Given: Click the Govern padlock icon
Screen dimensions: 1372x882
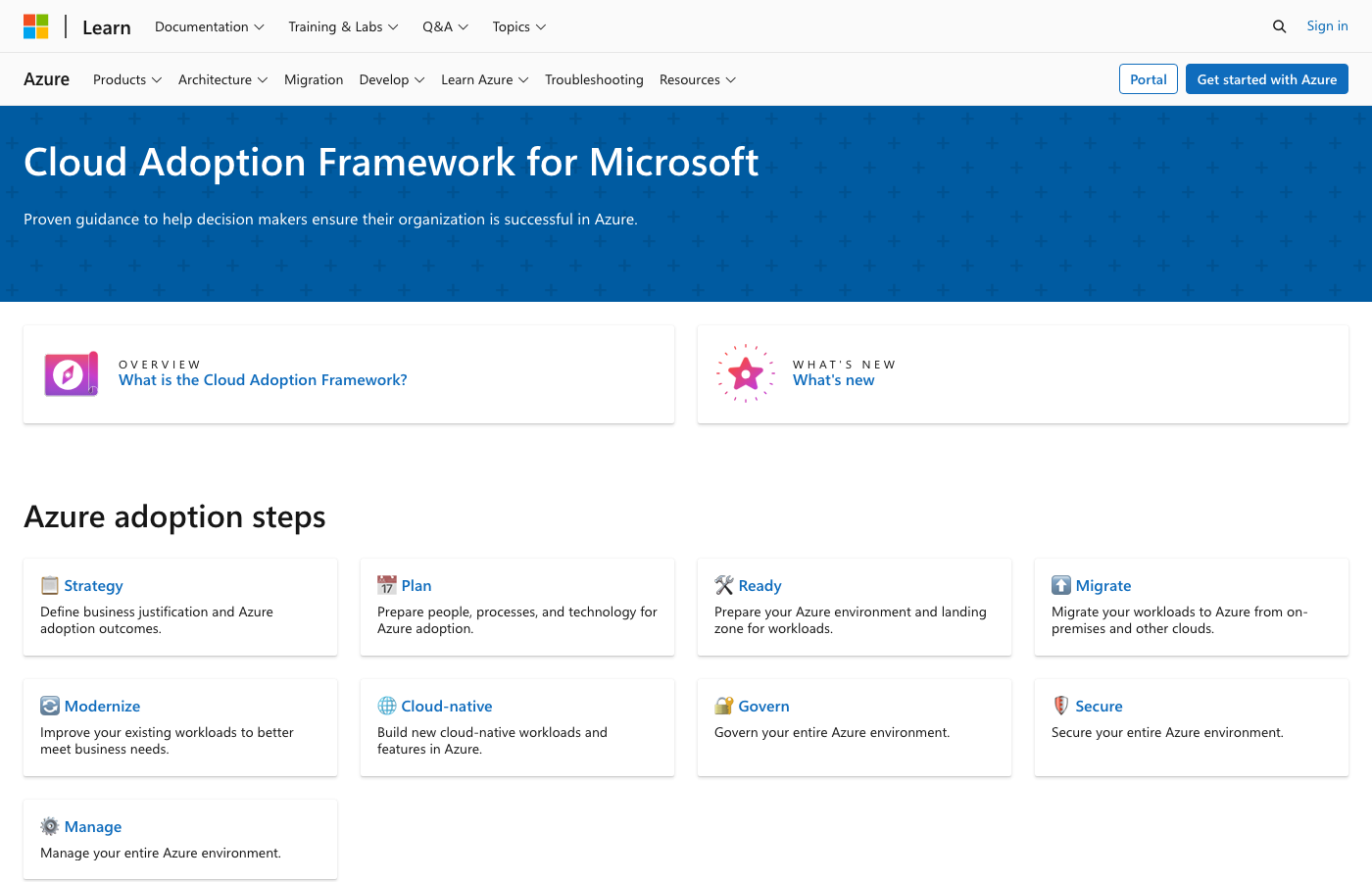Looking at the screenshot, I should [724, 706].
